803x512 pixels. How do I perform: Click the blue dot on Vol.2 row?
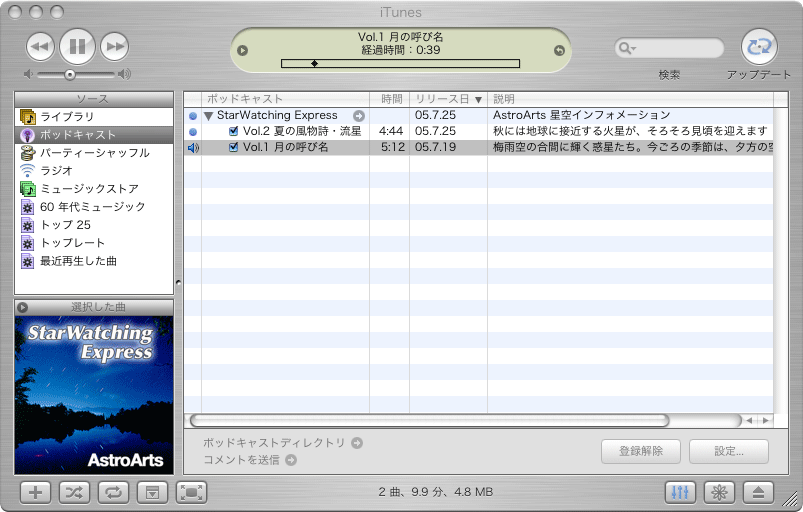click(193, 132)
